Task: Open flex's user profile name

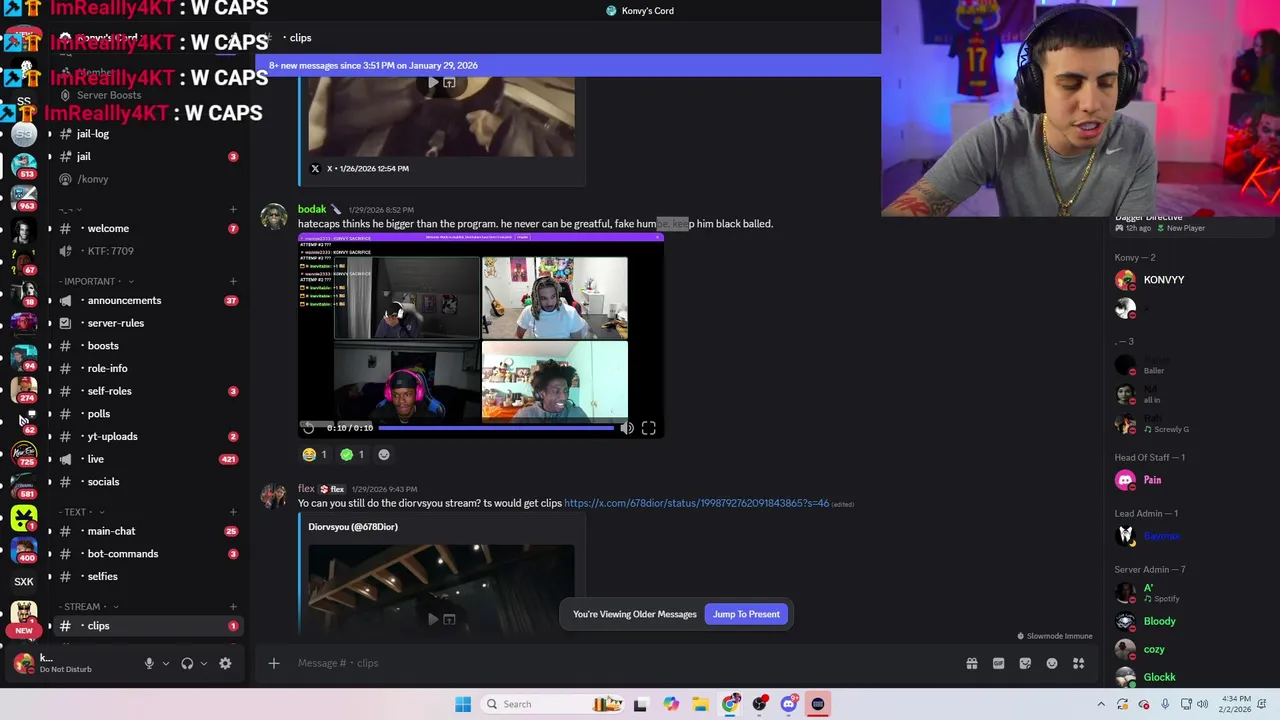Action: click(x=306, y=489)
